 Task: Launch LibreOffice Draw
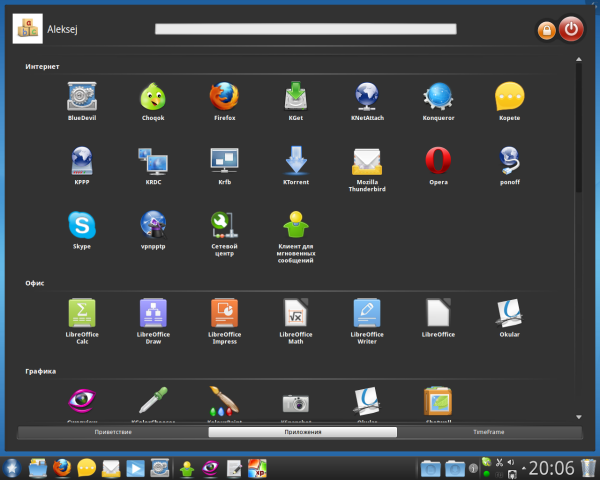pyautogui.click(x=153, y=321)
